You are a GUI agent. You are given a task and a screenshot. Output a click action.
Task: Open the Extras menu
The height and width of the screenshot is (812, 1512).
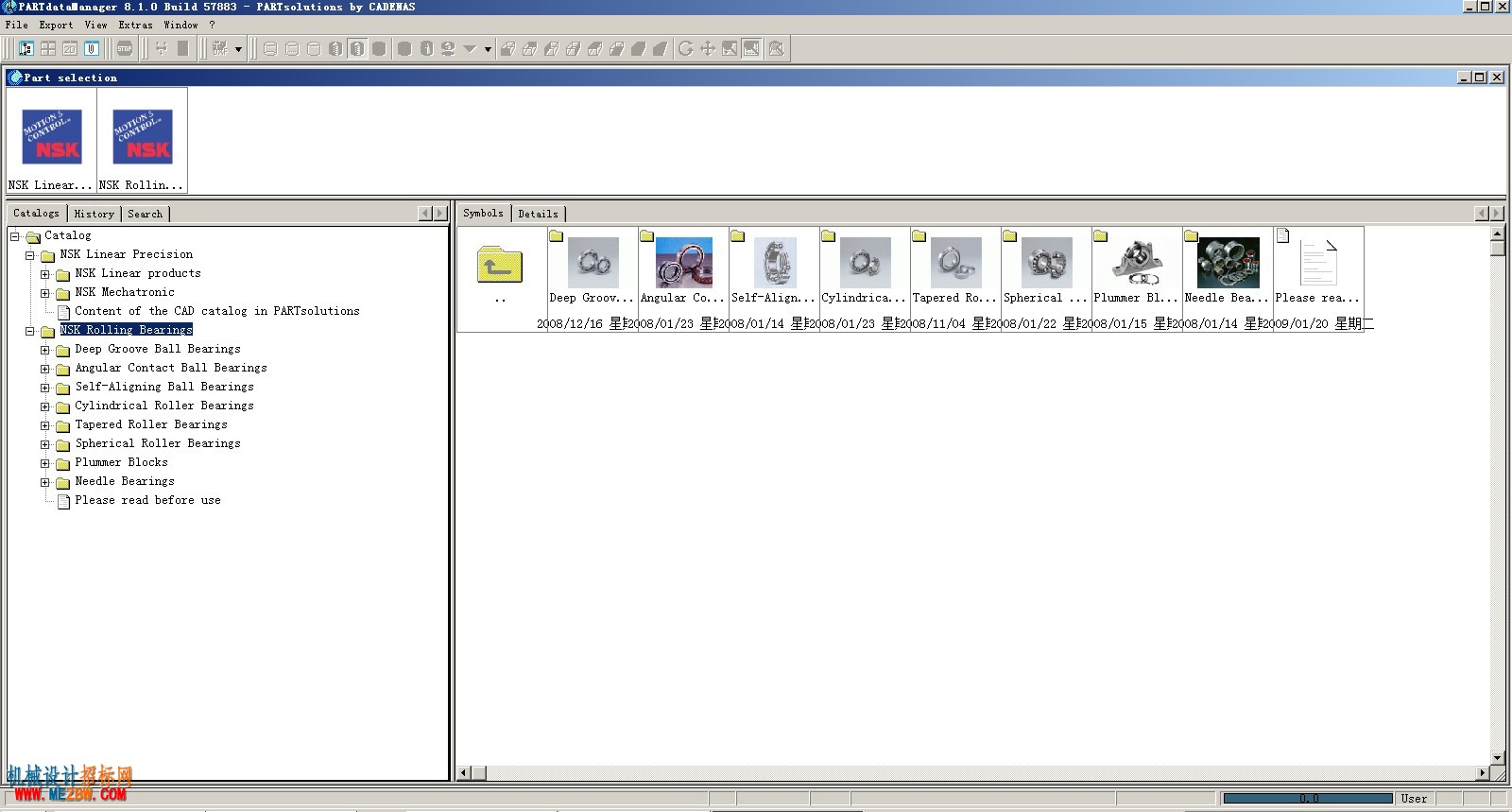tap(135, 25)
